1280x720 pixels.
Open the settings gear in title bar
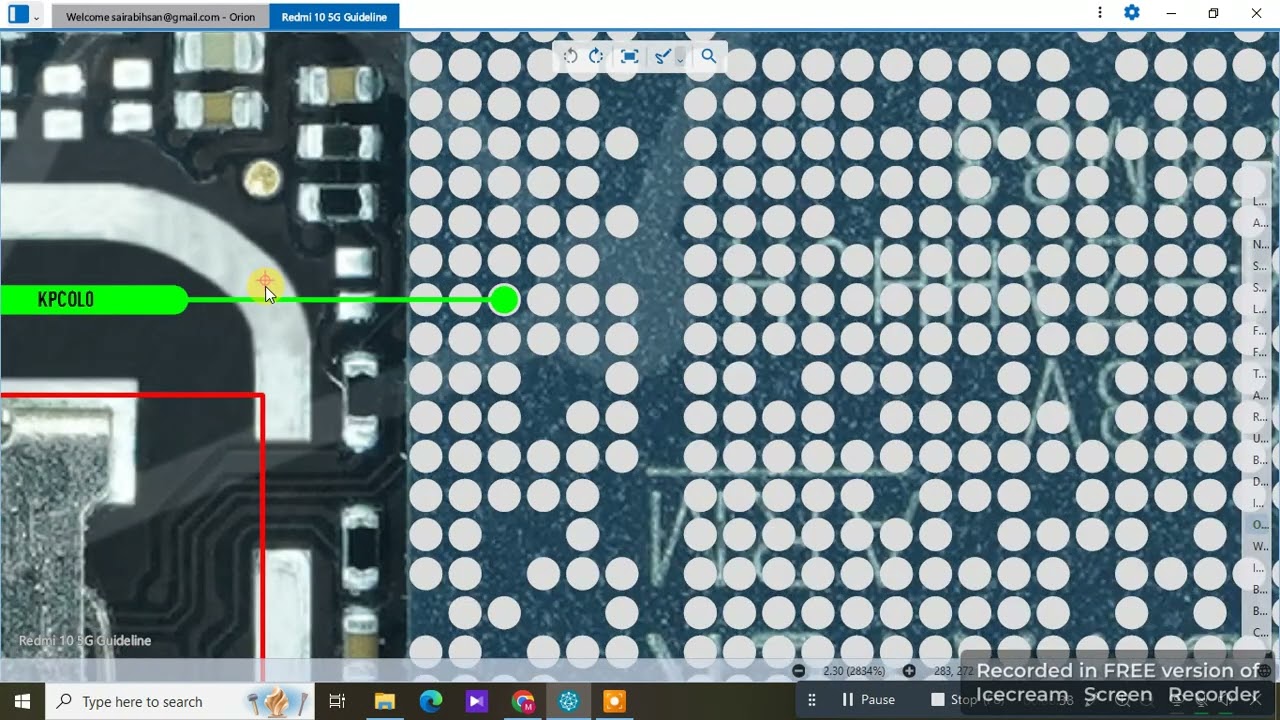tap(1132, 13)
